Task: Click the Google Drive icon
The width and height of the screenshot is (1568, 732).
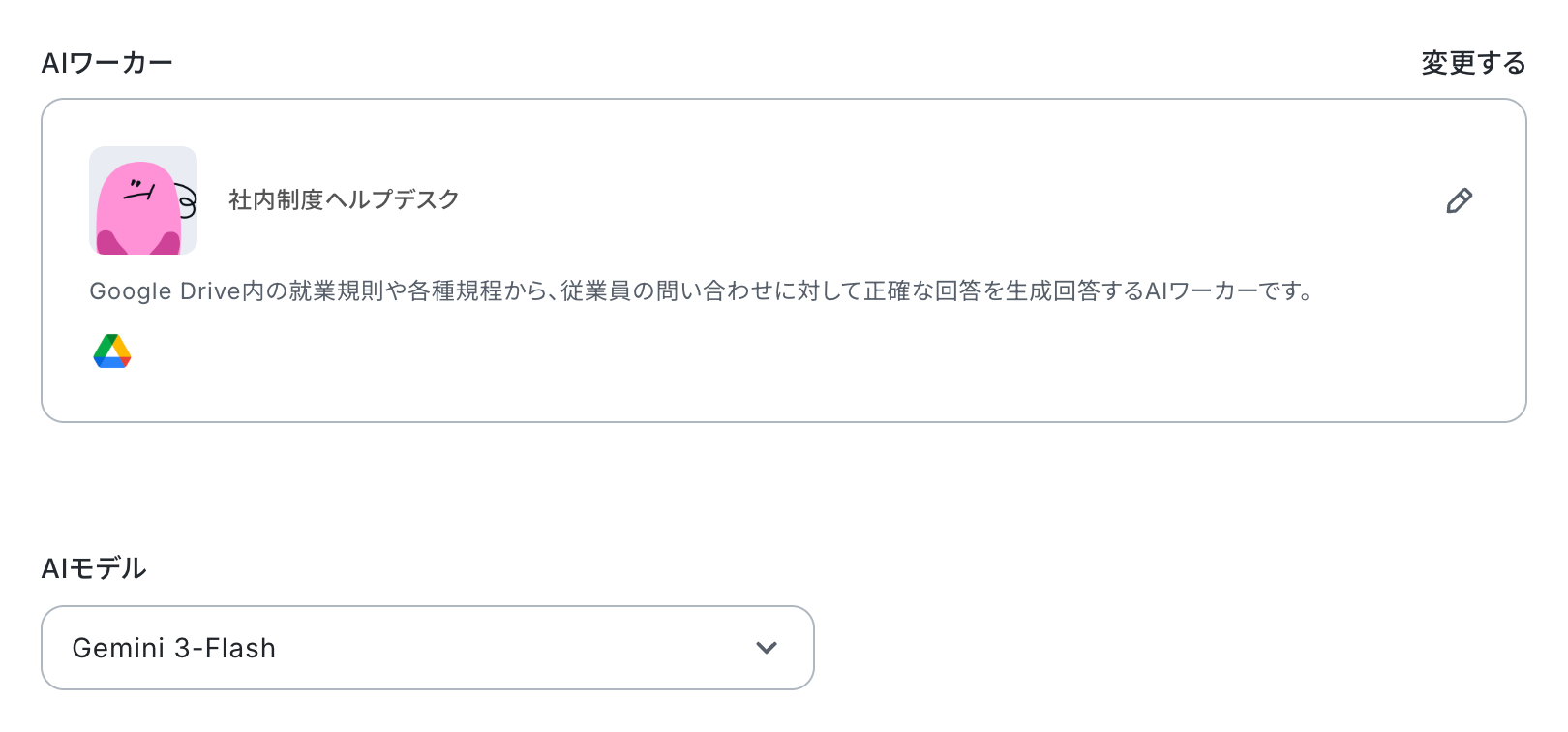Action: tap(112, 351)
